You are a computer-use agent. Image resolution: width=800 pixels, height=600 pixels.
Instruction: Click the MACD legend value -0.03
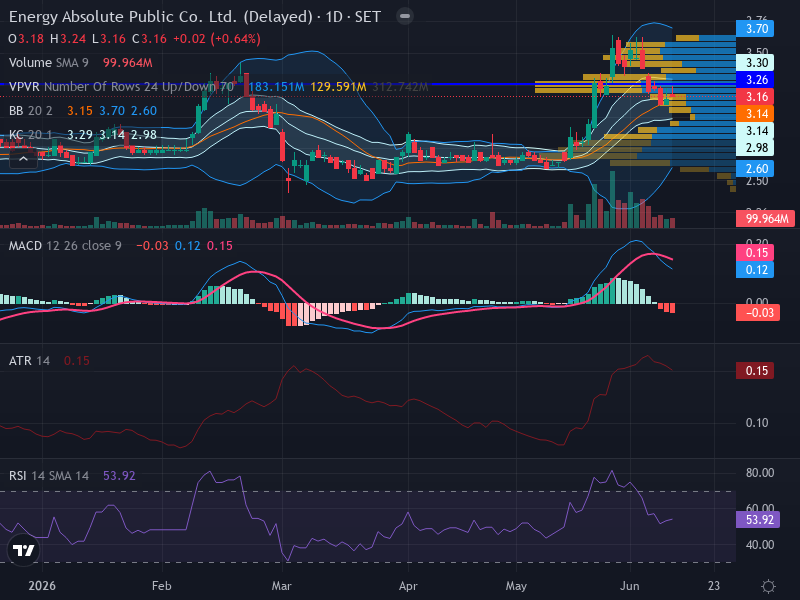pyautogui.click(x=152, y=246)
